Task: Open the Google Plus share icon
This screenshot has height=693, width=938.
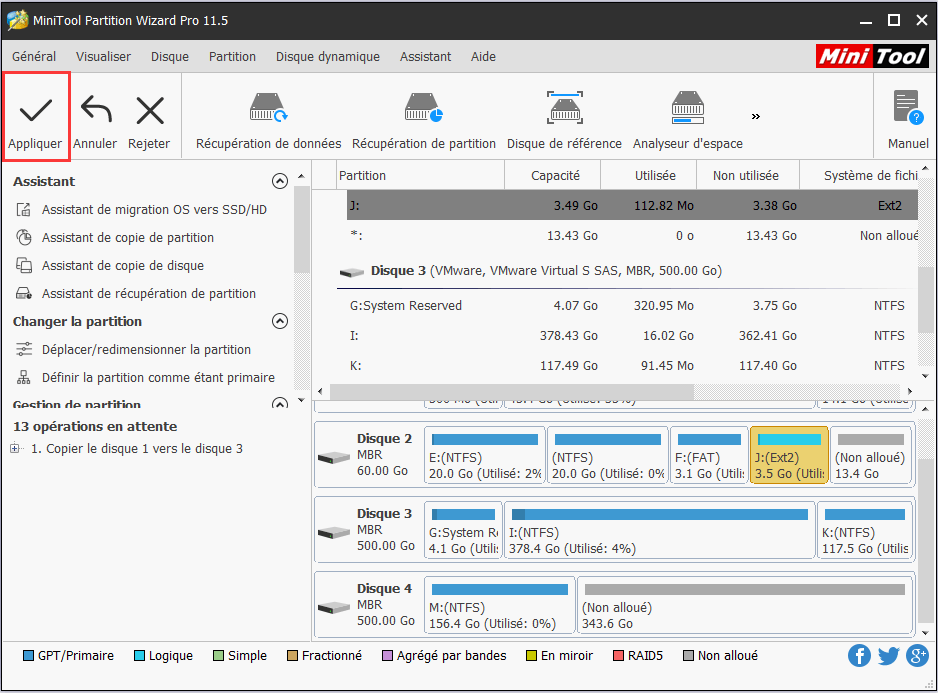Action: [x=917, y=656]
